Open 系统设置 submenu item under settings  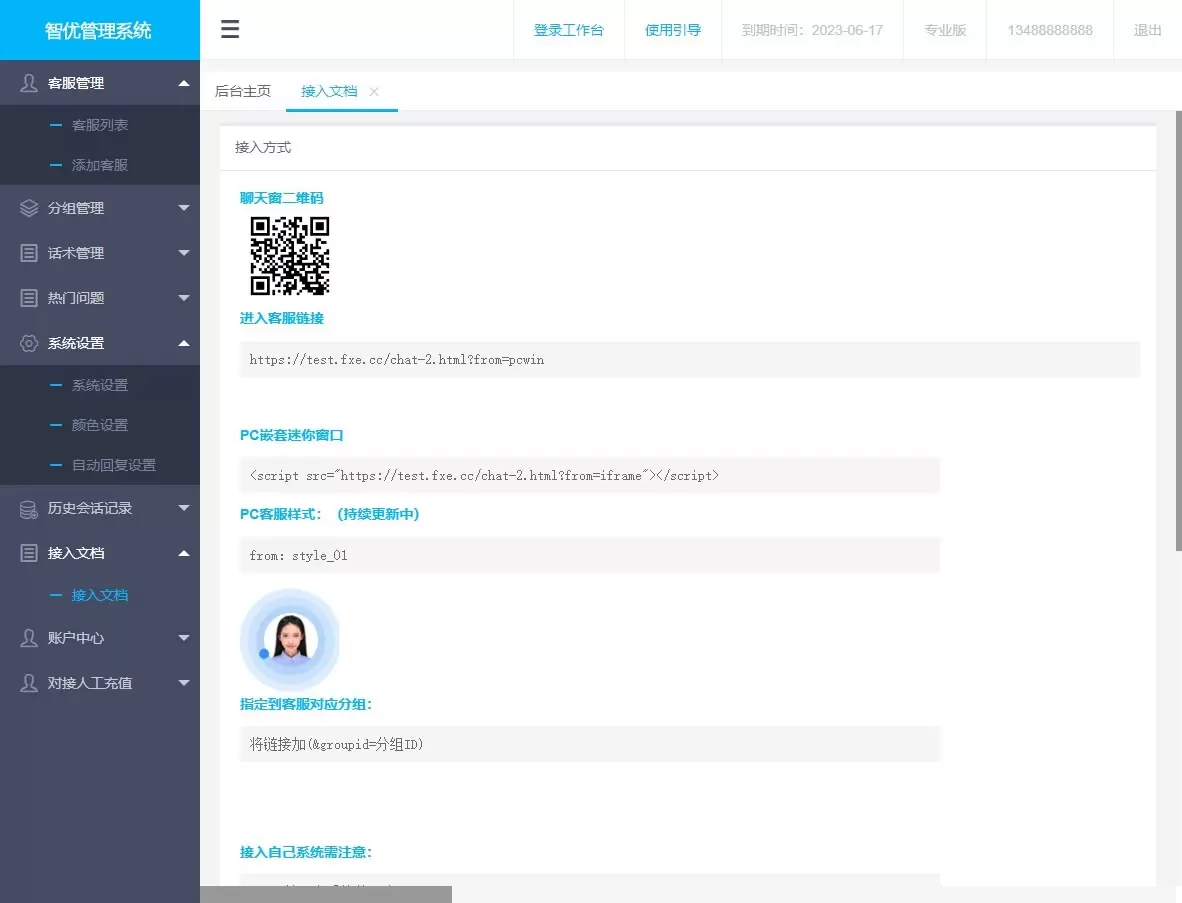pos(100,385)
